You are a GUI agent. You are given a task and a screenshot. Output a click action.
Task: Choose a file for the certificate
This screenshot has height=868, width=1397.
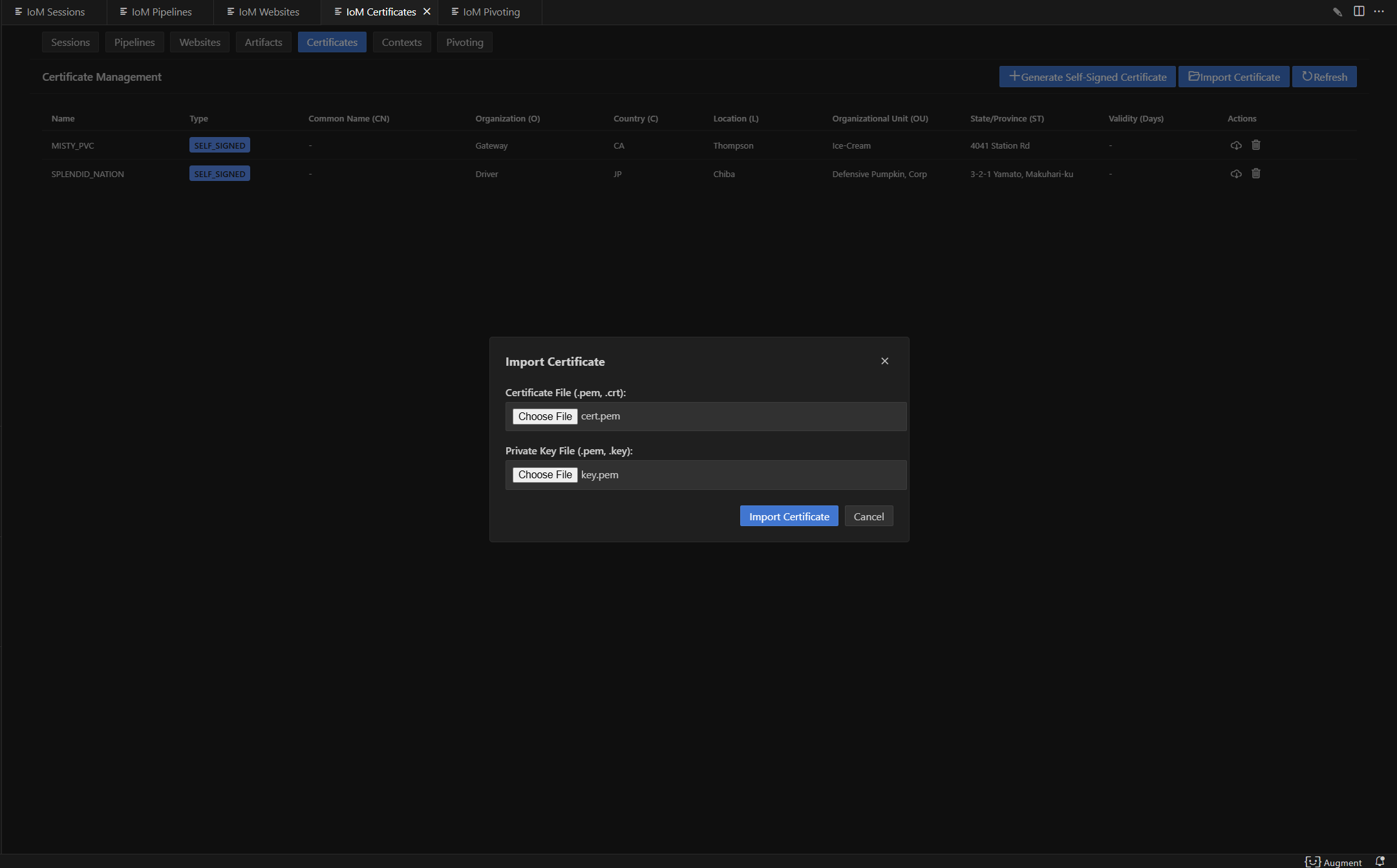pos(545,416)
